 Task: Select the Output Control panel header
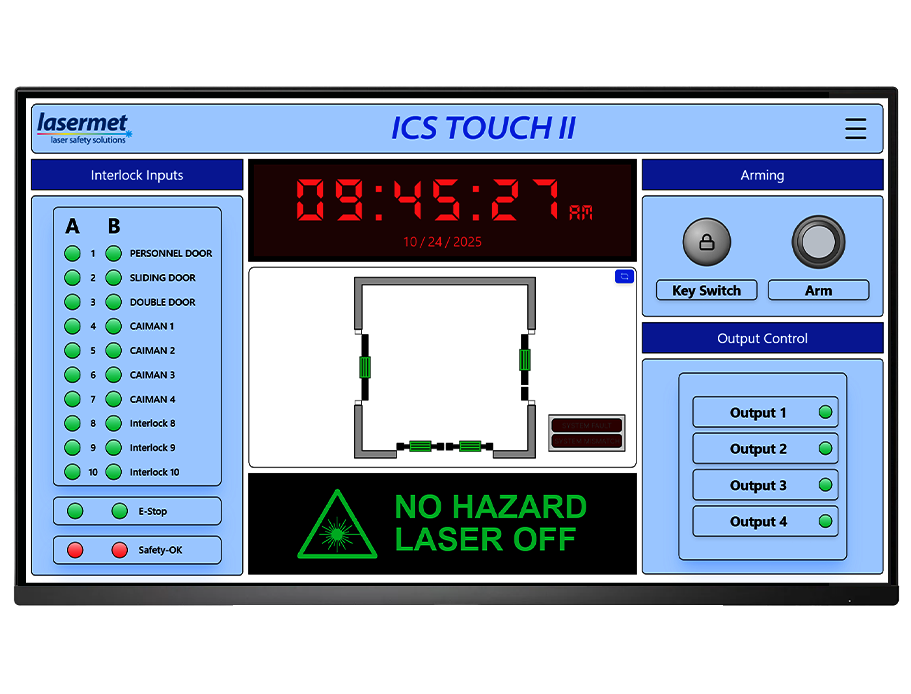[x=762, y=338]
